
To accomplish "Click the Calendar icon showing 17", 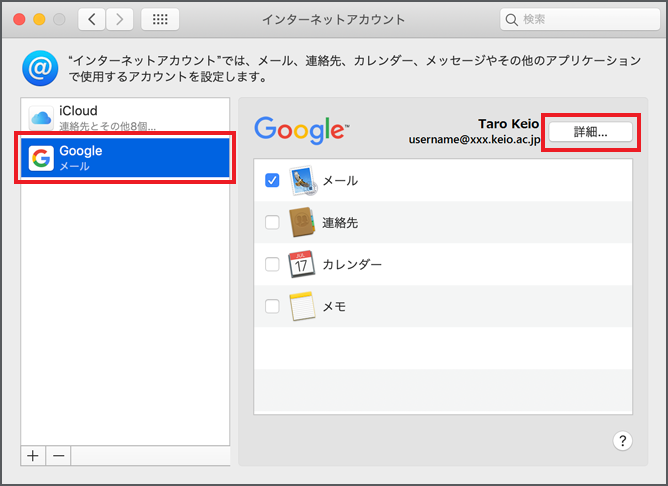I will pyautogui.click(x=302, y=264).
